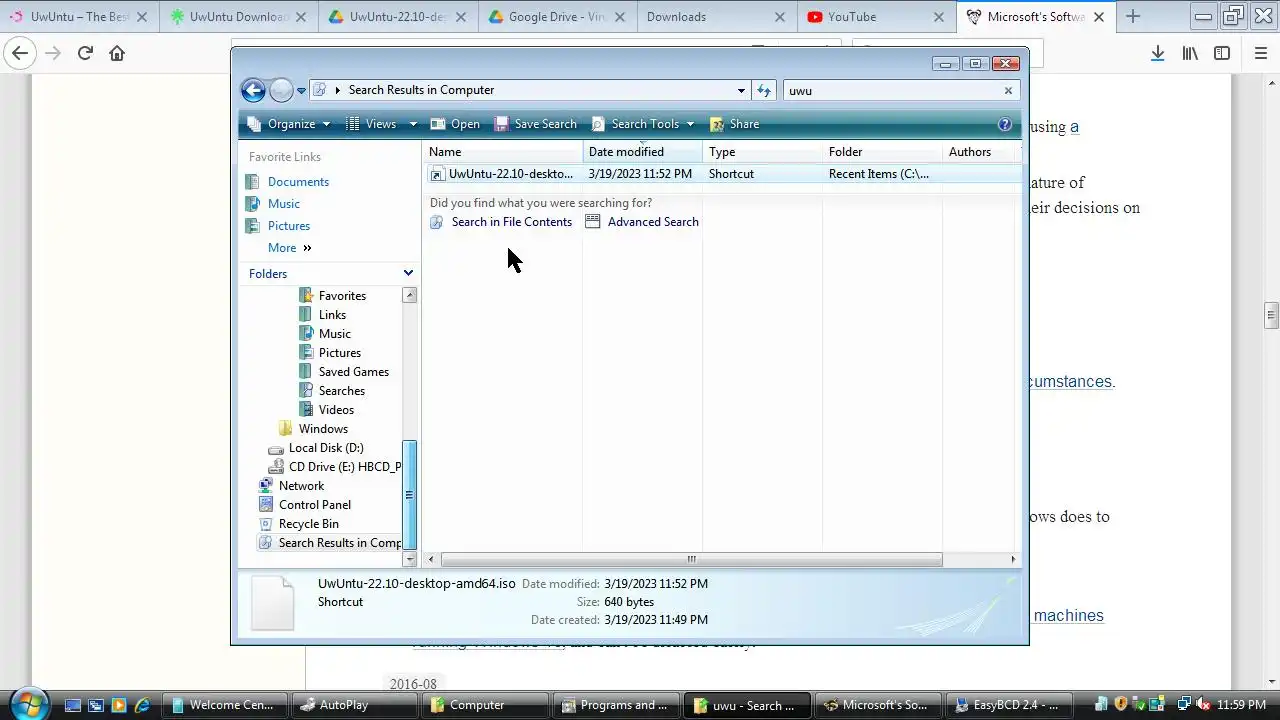1280x720 pixels.
Task: Switch to the UwUntu – The Best browser tab
Action: (80, 17)
